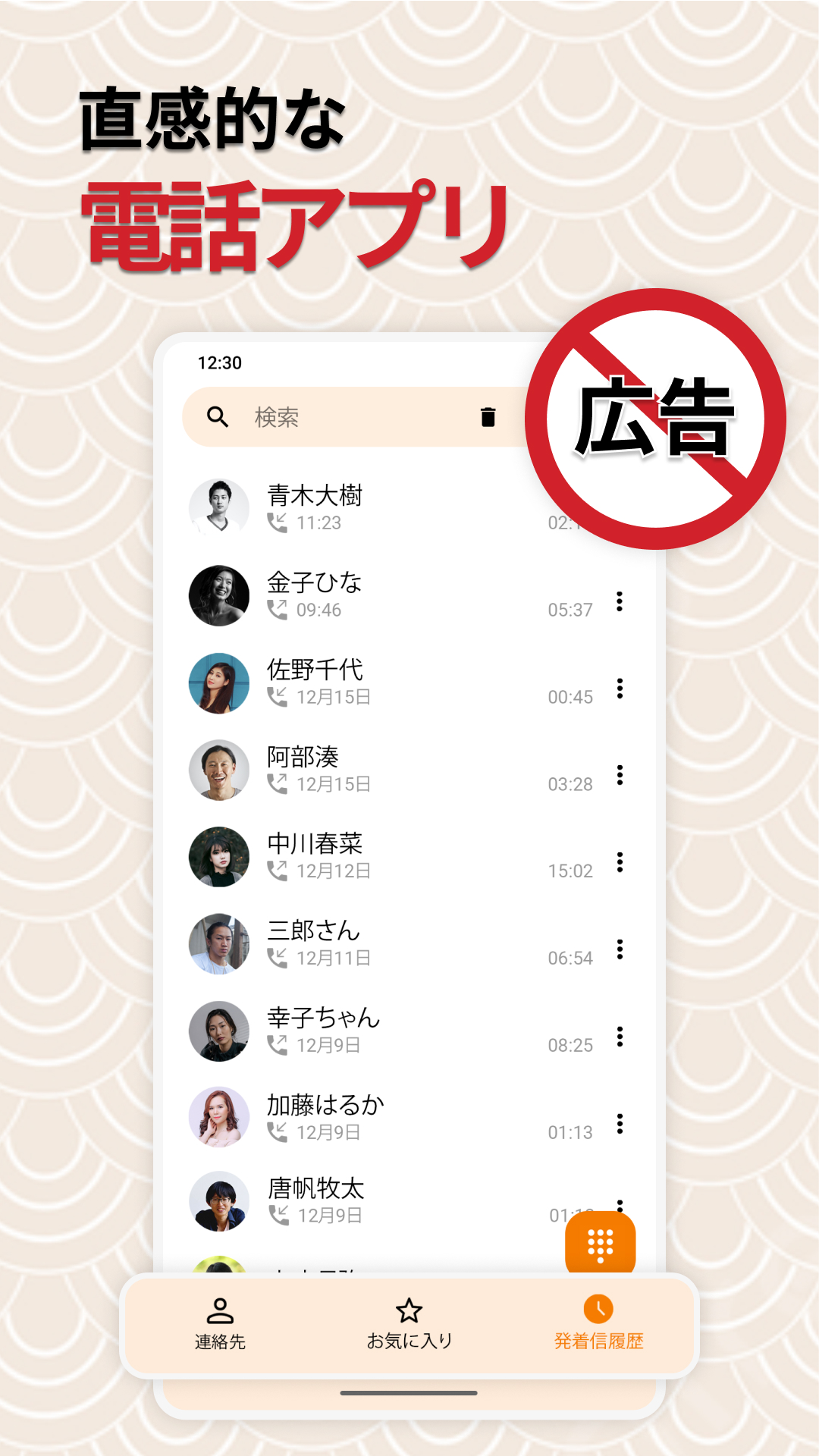Tap the profile photo of 金子ひな

coord(219,595)
